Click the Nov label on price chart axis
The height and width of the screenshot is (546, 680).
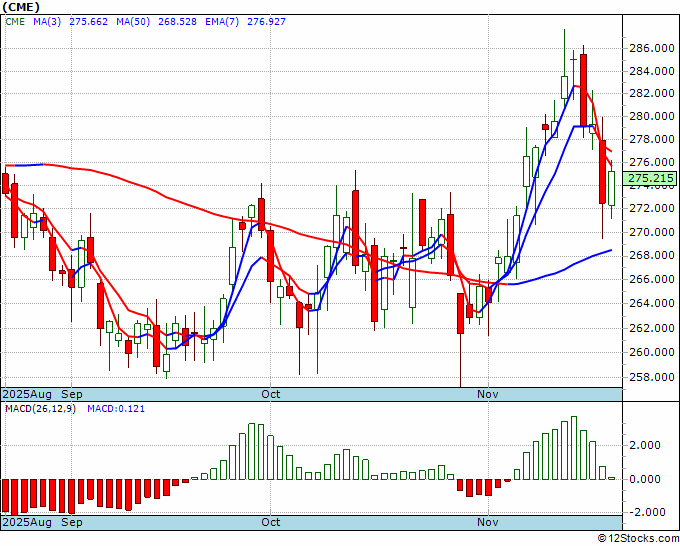[488, 394]
